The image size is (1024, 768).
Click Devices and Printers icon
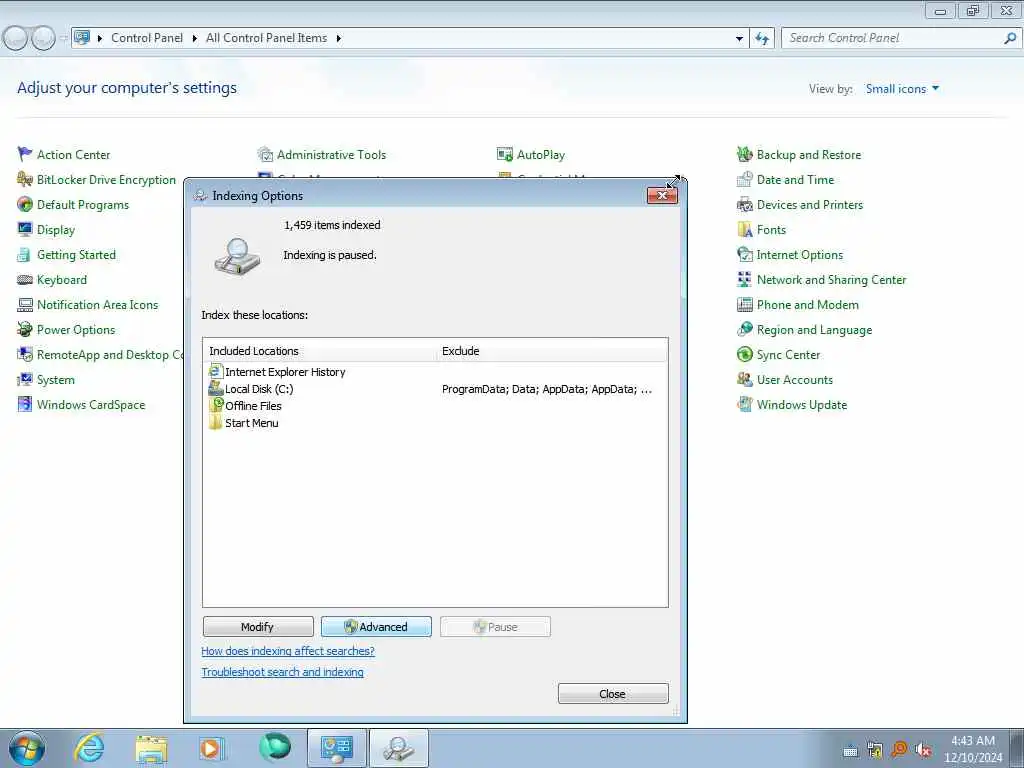pos(744,204)
